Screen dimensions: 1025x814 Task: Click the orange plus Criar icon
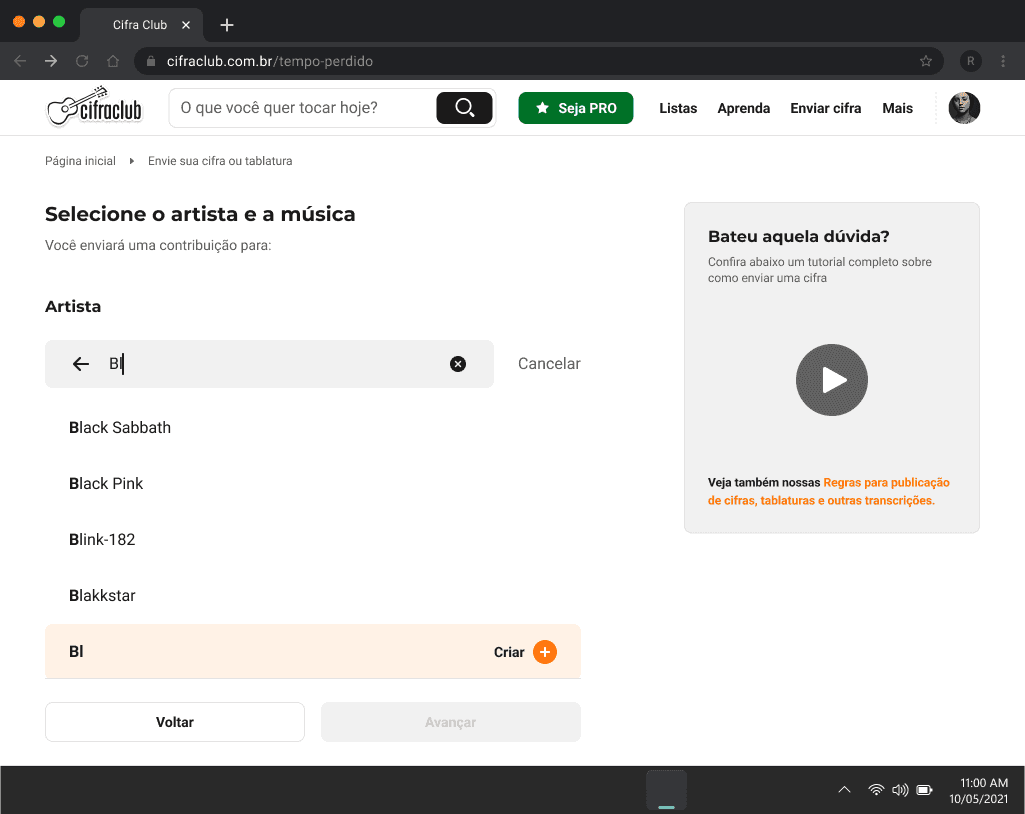(x=545, y=652)
